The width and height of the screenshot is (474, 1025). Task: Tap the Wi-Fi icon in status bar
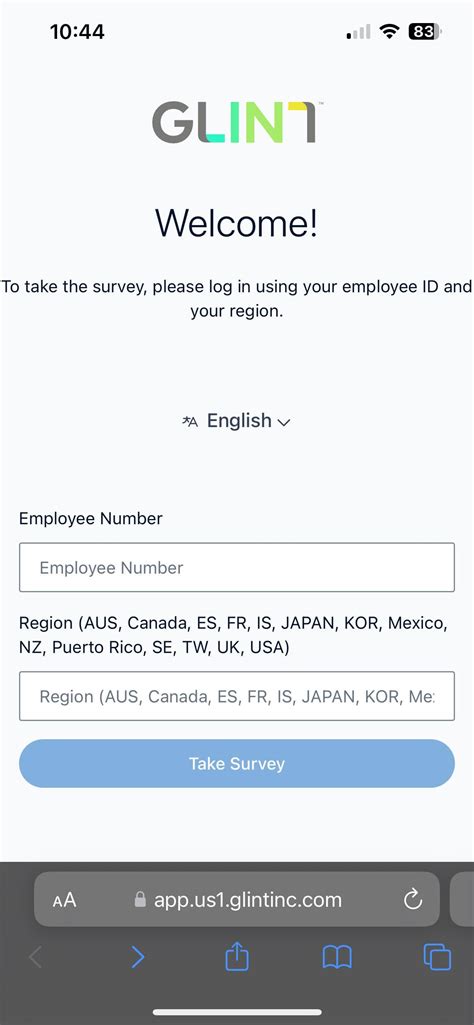click(390, 31)
